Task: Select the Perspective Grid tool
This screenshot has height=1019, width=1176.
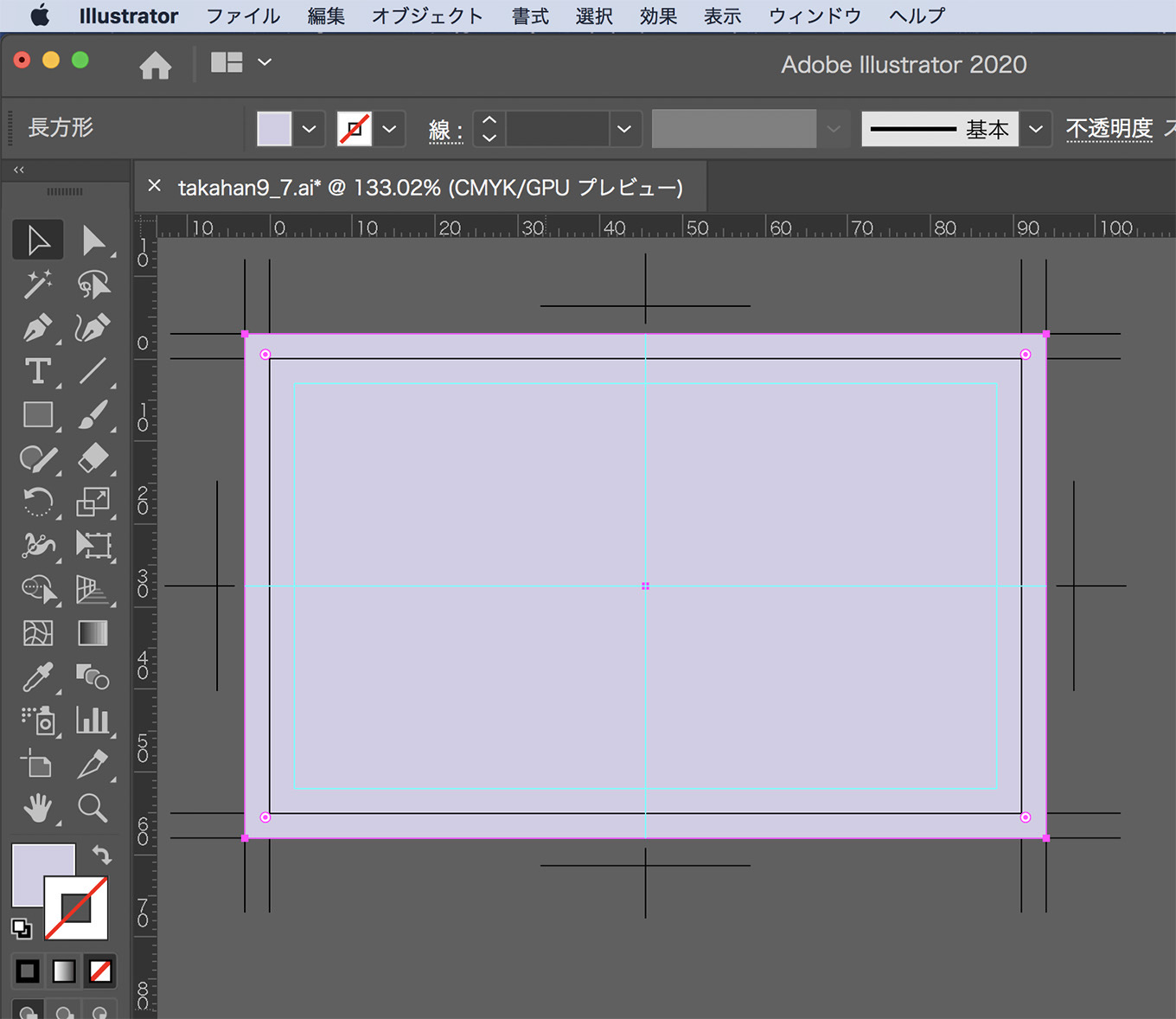Action: 93,589
